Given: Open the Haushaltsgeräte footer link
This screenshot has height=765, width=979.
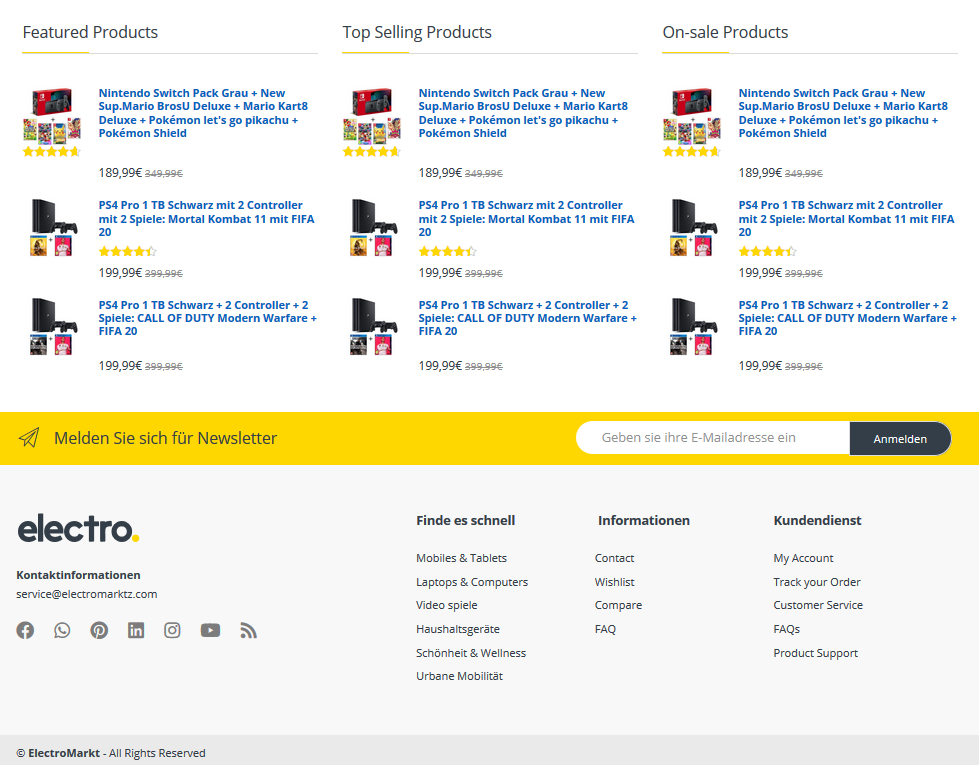Looking at the screenshot, I should (458, 629).
